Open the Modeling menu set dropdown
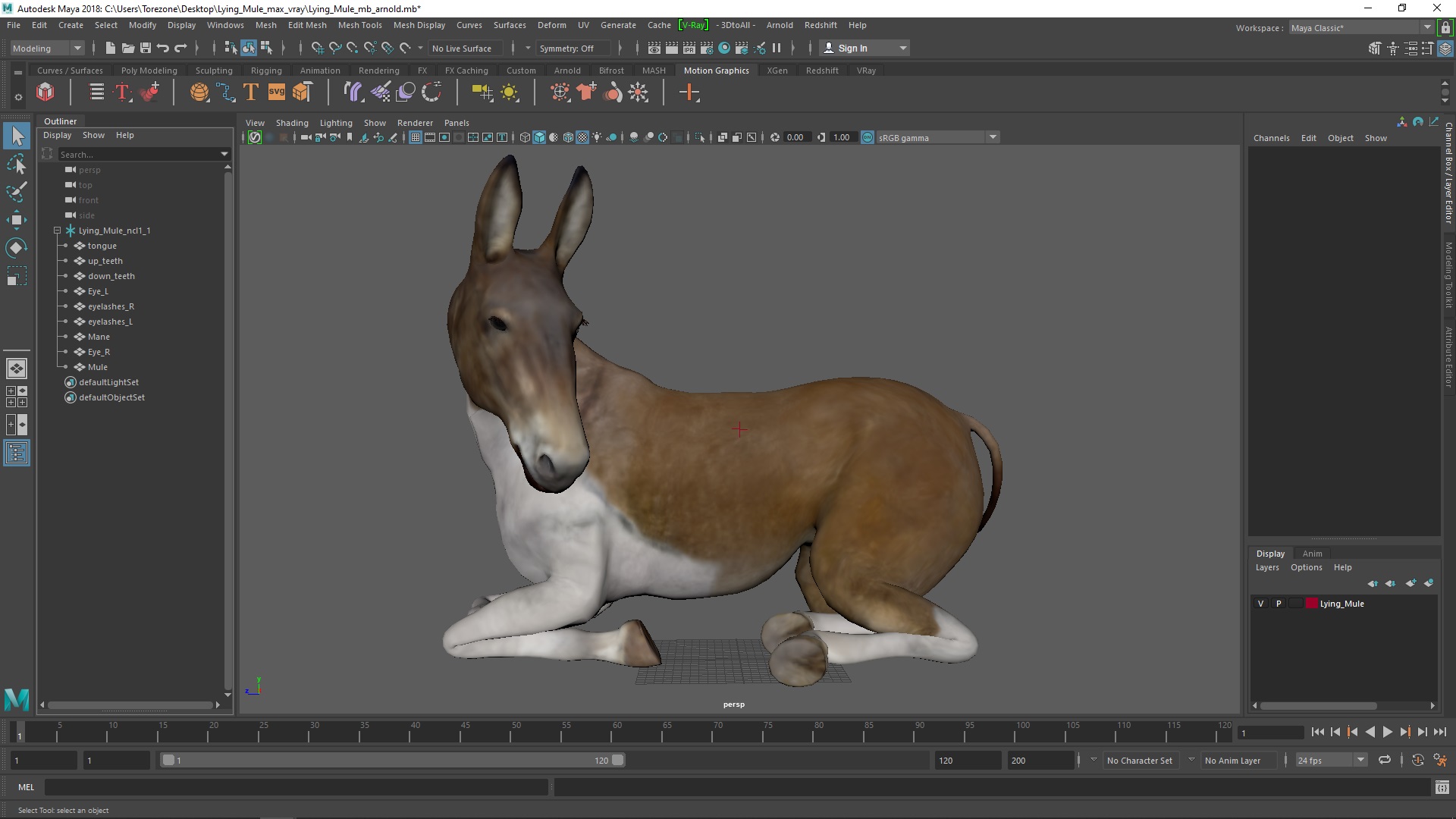This screenshot has height=819, width=1456. (x=47, y=48)
